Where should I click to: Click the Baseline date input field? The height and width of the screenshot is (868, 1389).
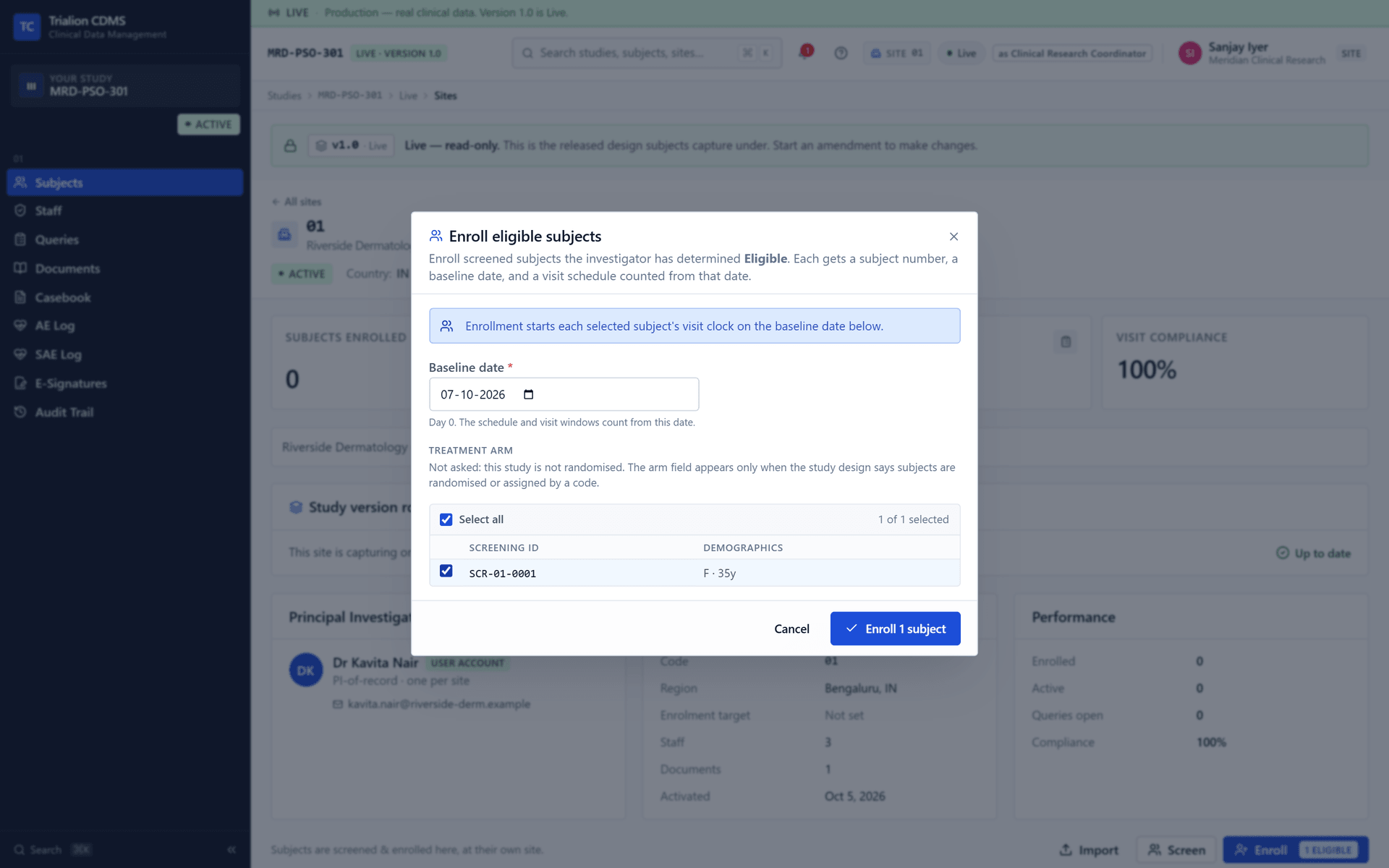(x=564, y=394)
